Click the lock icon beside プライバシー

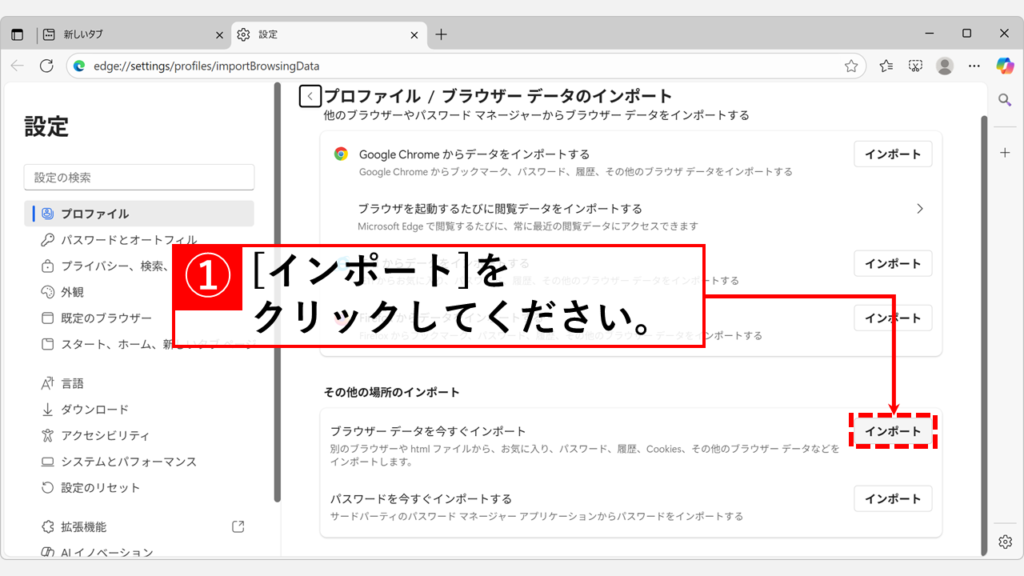47,266
